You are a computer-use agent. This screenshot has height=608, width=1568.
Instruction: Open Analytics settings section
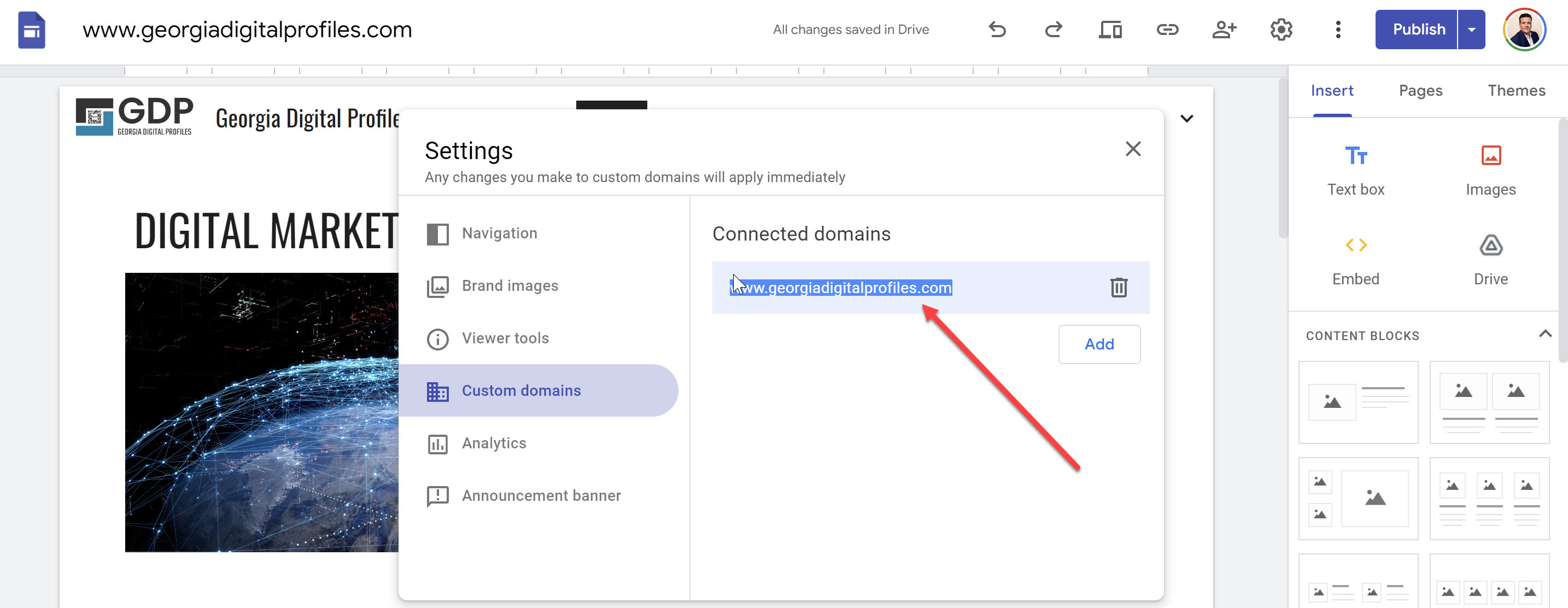pyautogui.click(x=493, y=443)
